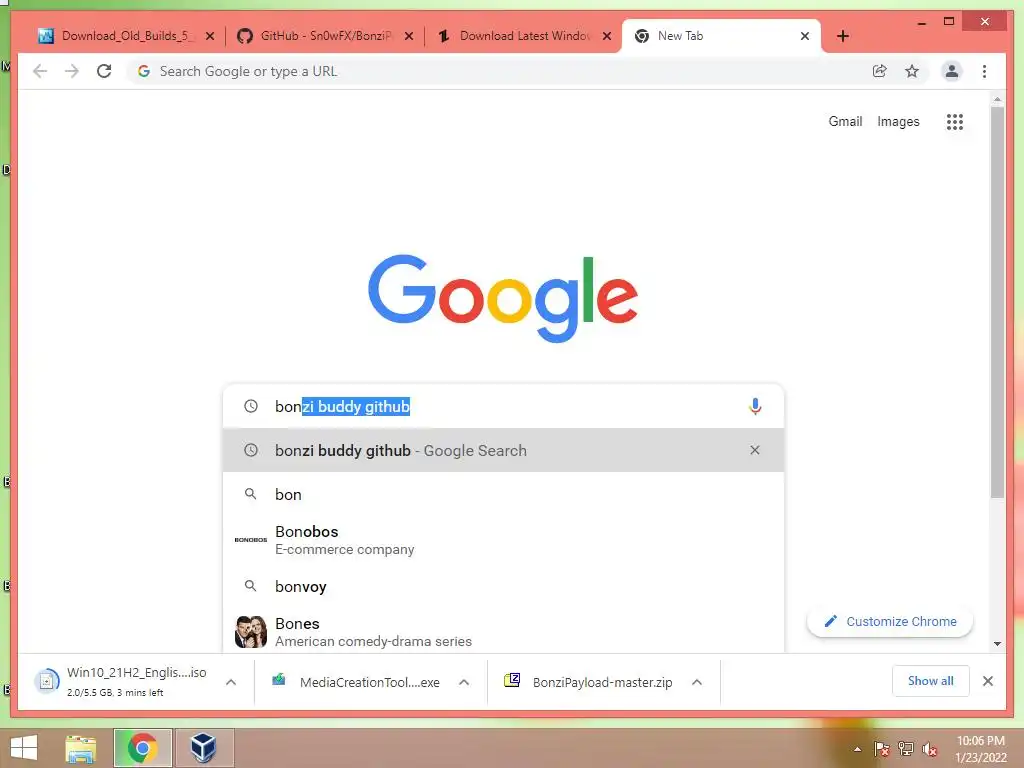Click the Chrome taskbar icon
This screenshot has height=768, width=1024.
(x=142, y=748)
